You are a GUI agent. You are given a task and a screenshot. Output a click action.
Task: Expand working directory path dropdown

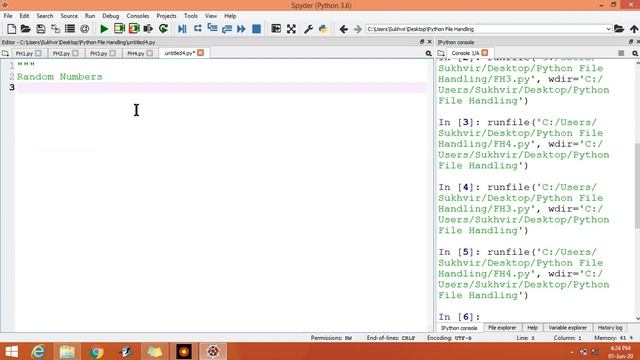point(608,29)
